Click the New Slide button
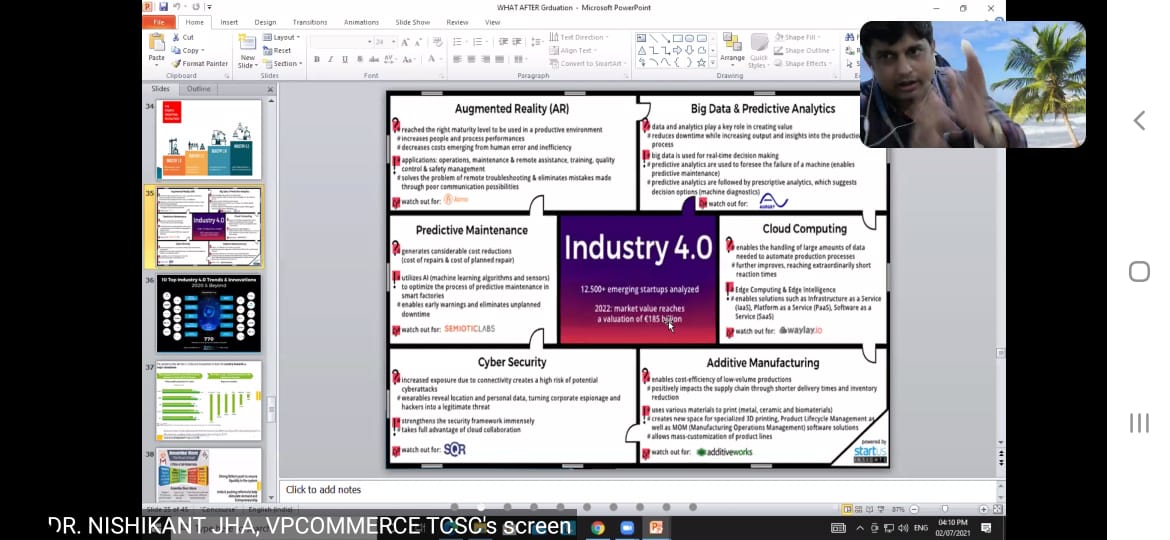Image resolution: width=1170 pixels, height=540 pixels. (247, 50)
